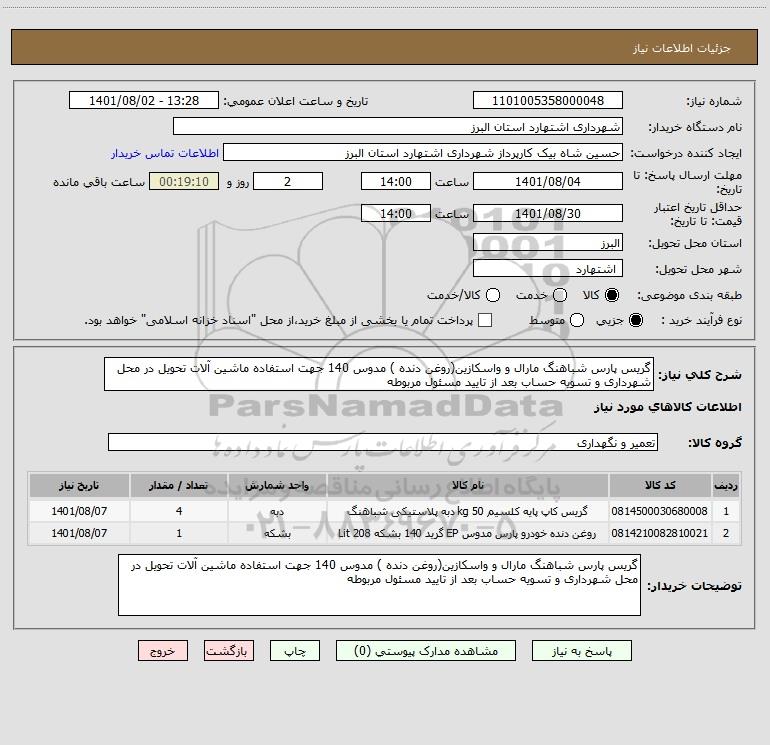The height and width of the screenshot is (745, 770).
Task: Select the جزیی purchase type radio
Action: pyautogui.click(x=635, y=320)
